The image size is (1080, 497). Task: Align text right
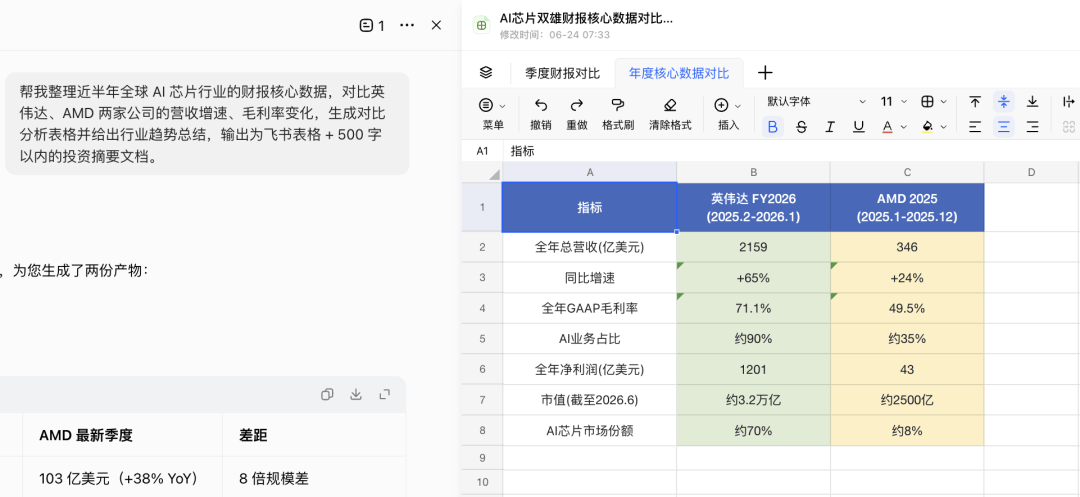1032,127
